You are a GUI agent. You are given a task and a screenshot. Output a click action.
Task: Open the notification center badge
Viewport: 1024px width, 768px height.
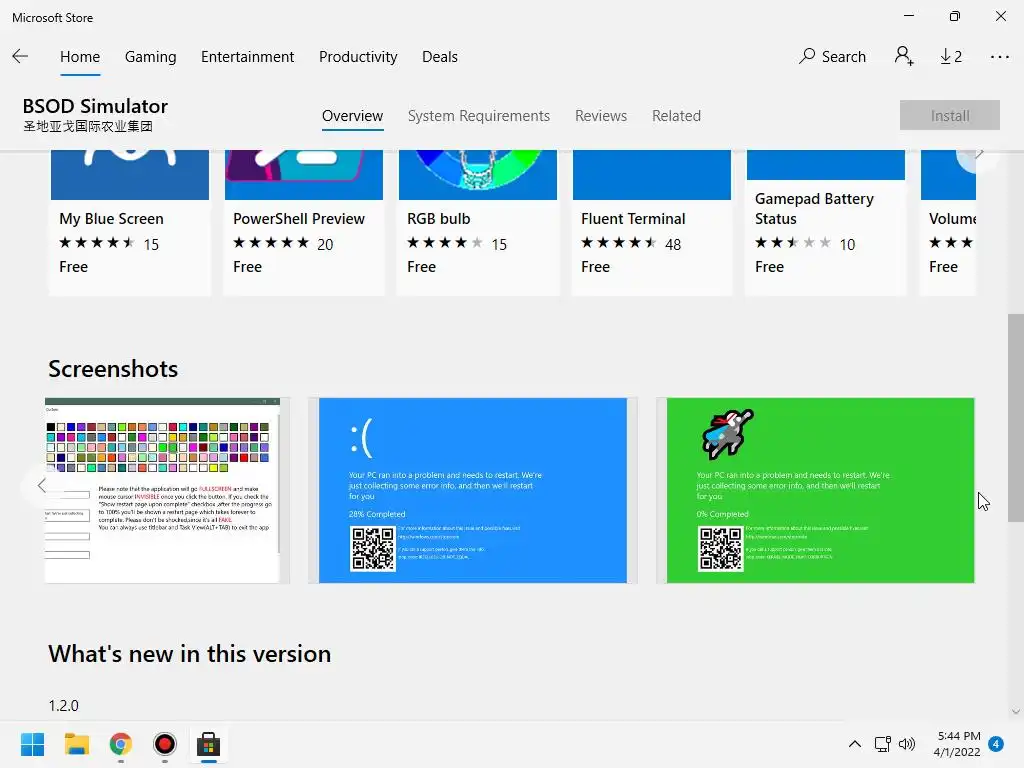(x=996, y=744)
